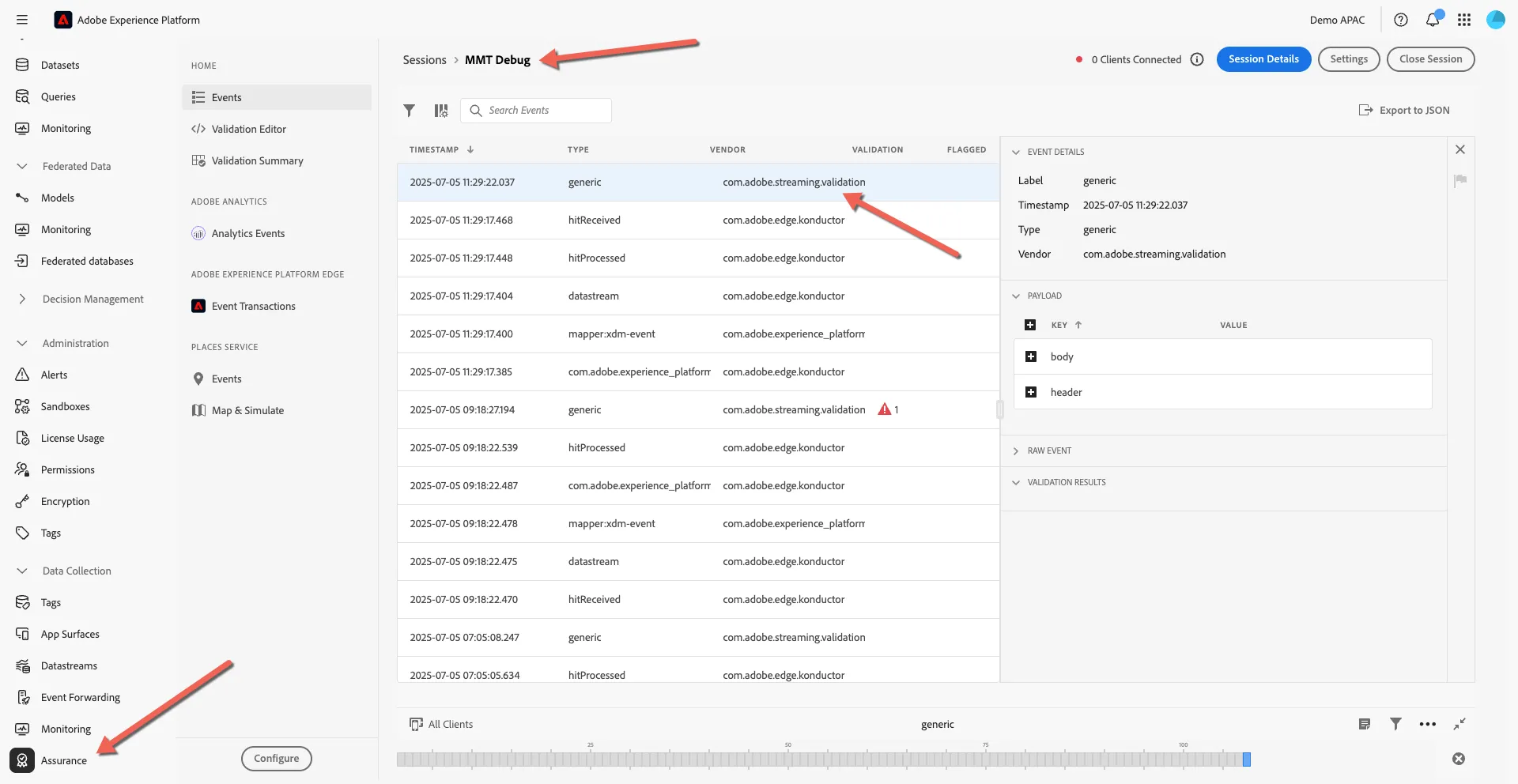Click the Settings button
The height and width of the screenshot is (784, 1518).
tap(1349, 59)
